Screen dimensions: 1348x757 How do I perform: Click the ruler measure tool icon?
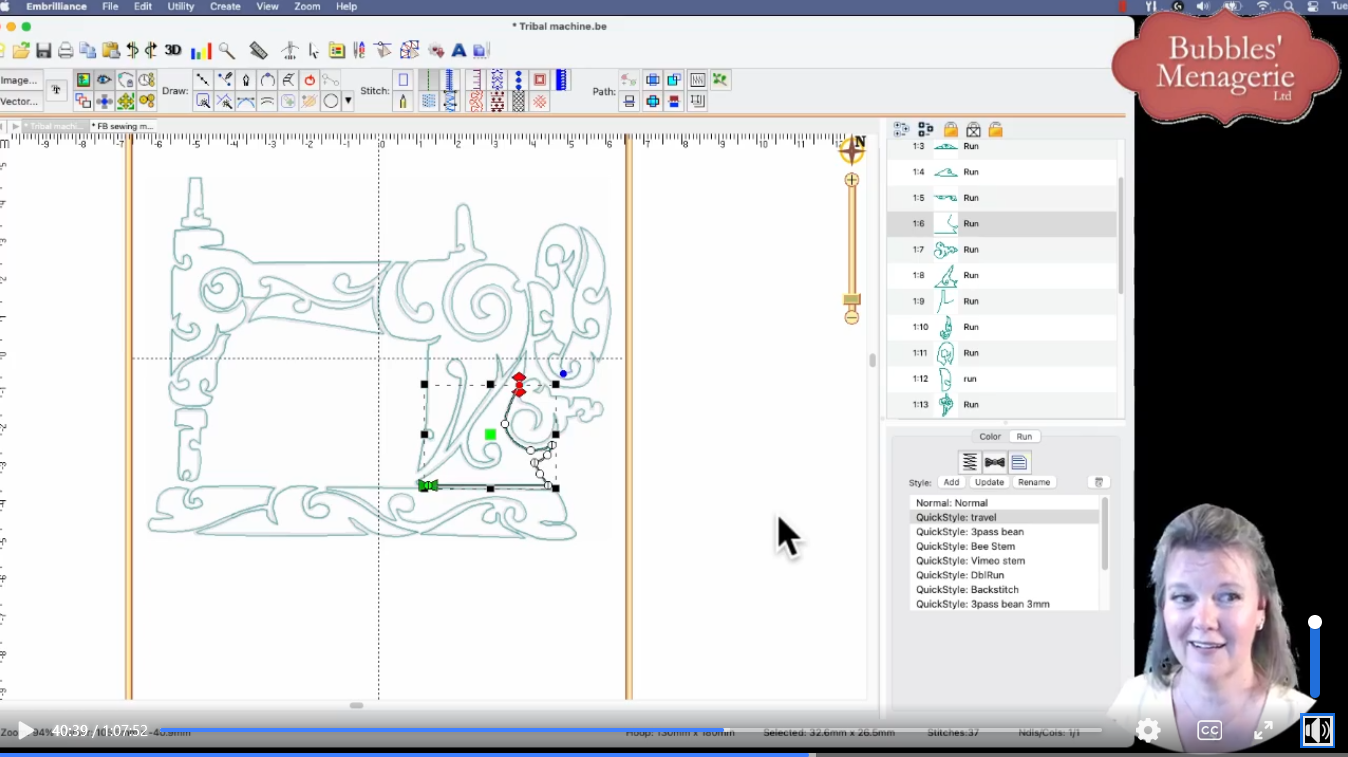click(258, 50)
